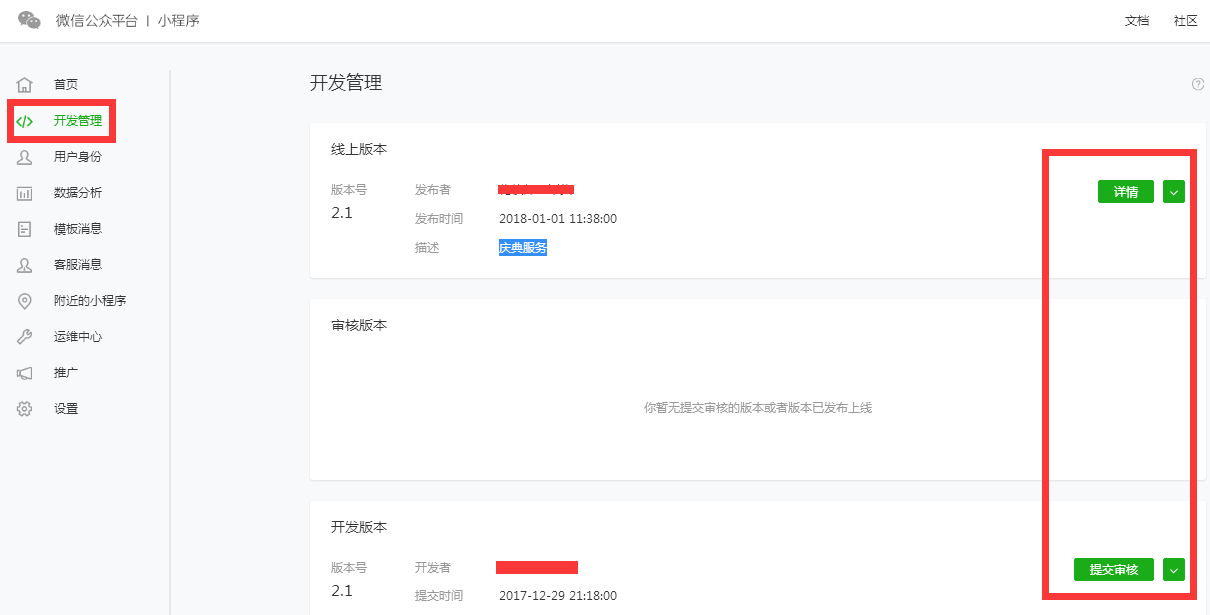Open 客服消息 section
Image resolution: width=1210 pixels, height=615 pixels.
pos(78,265)
